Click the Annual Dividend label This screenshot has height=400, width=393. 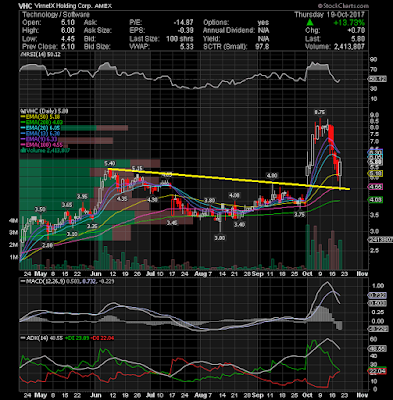(x=229, y=30)
